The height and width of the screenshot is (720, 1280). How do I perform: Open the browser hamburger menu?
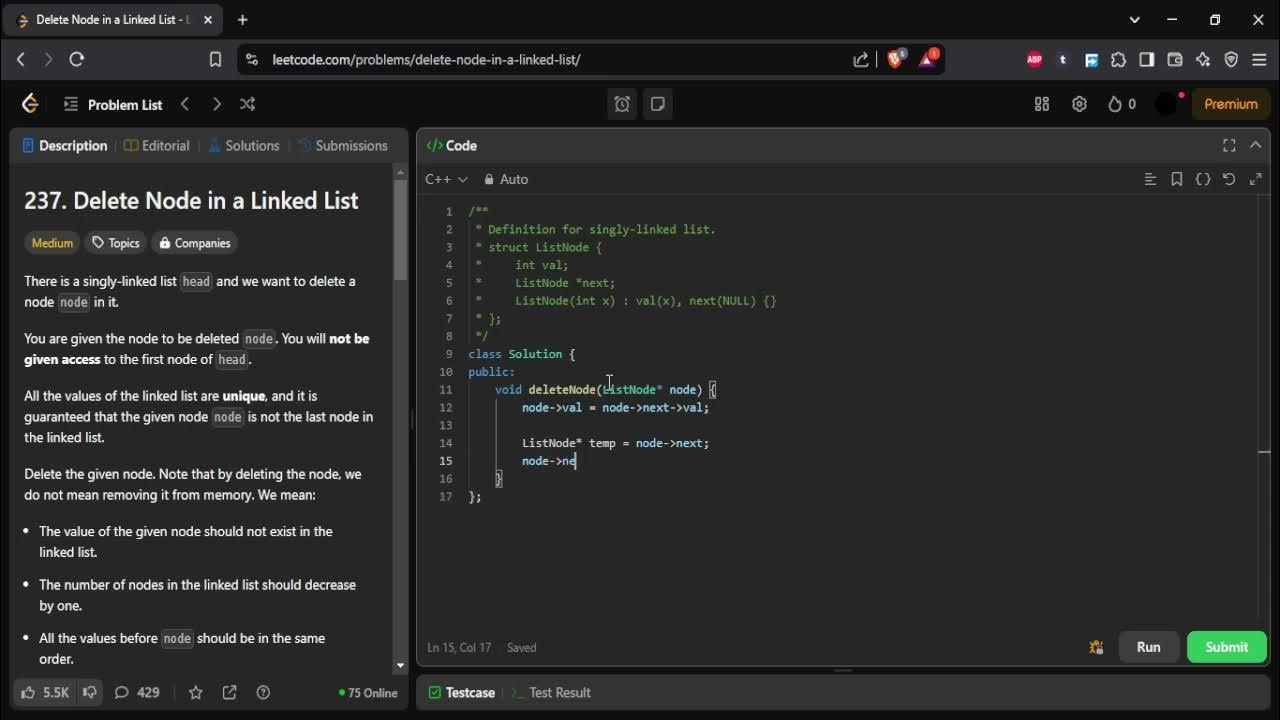click(x=1259, y=59)
